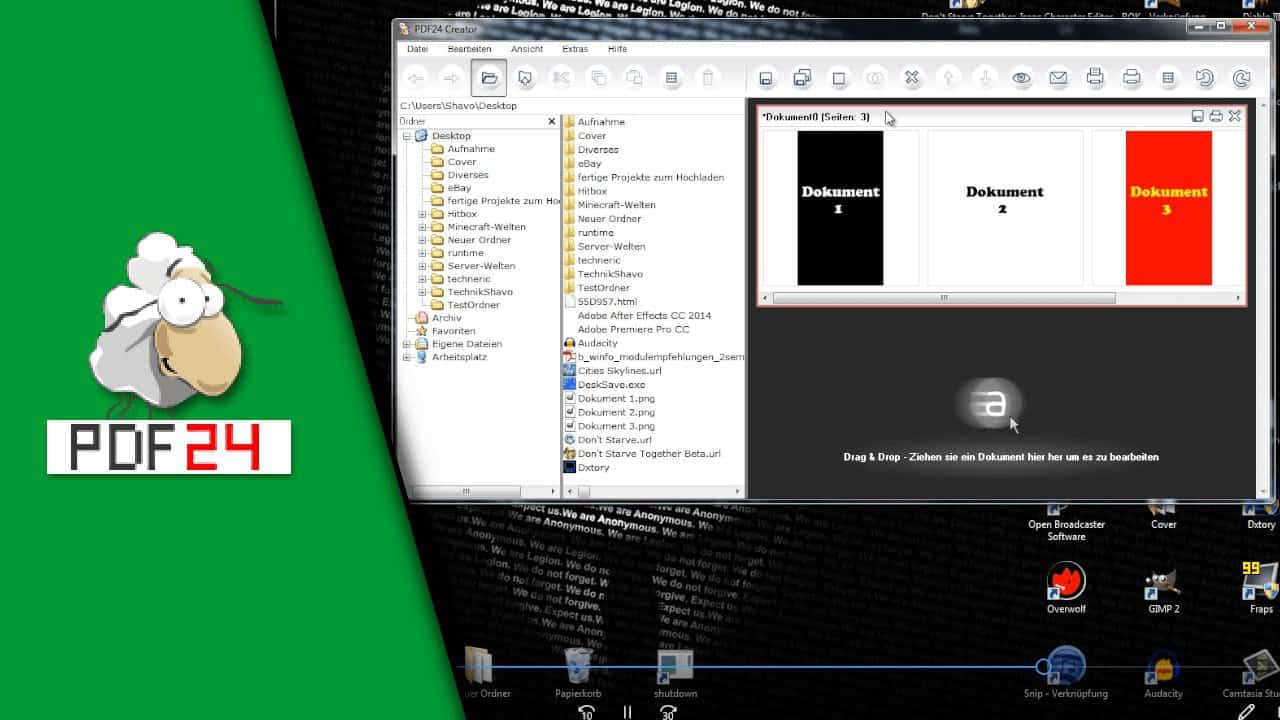Pause the video with the pause button
The width and height of the screenshot is (1280, 720).
627,712
